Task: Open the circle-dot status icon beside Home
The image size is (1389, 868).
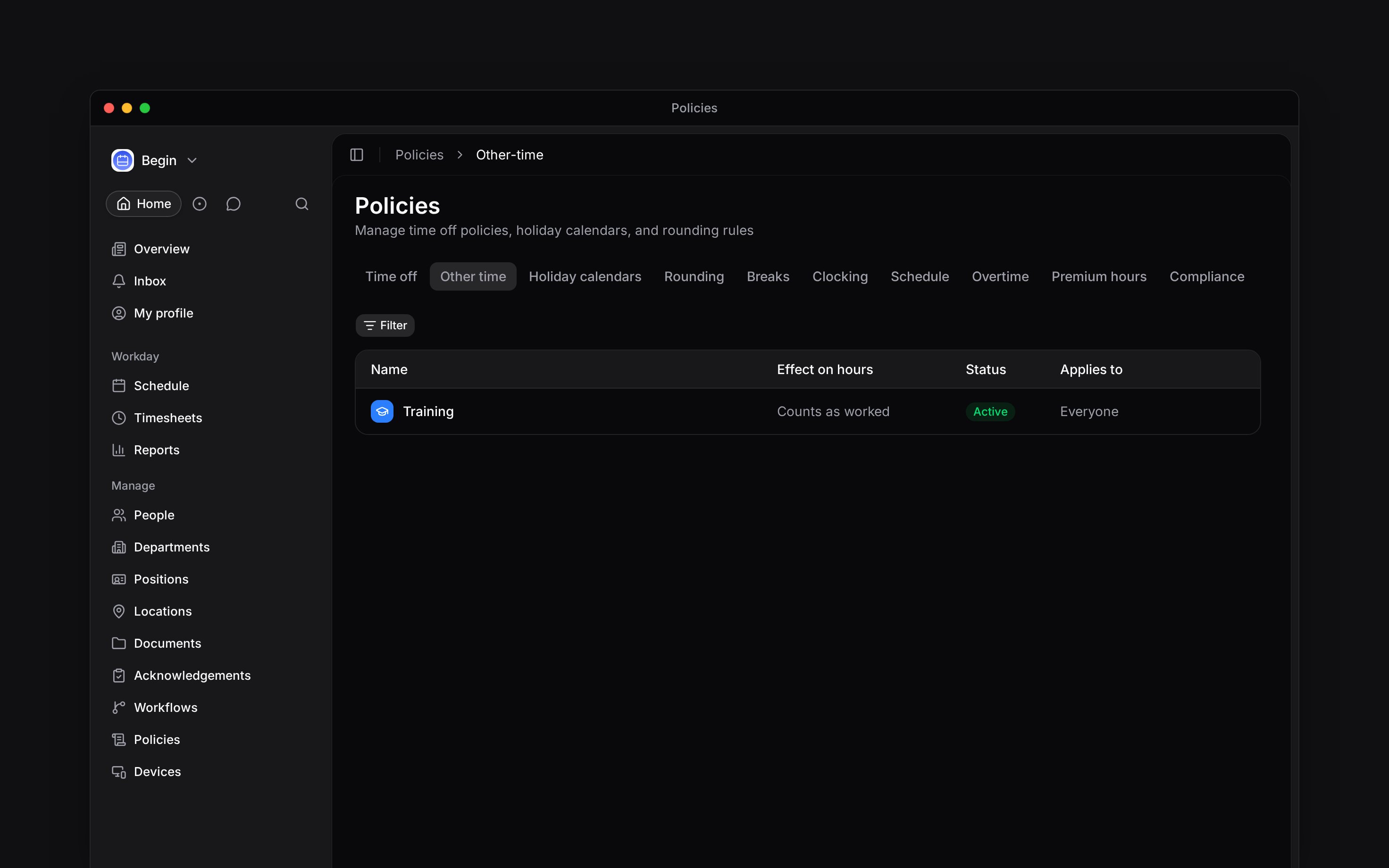Action: (x=199, y=204)
